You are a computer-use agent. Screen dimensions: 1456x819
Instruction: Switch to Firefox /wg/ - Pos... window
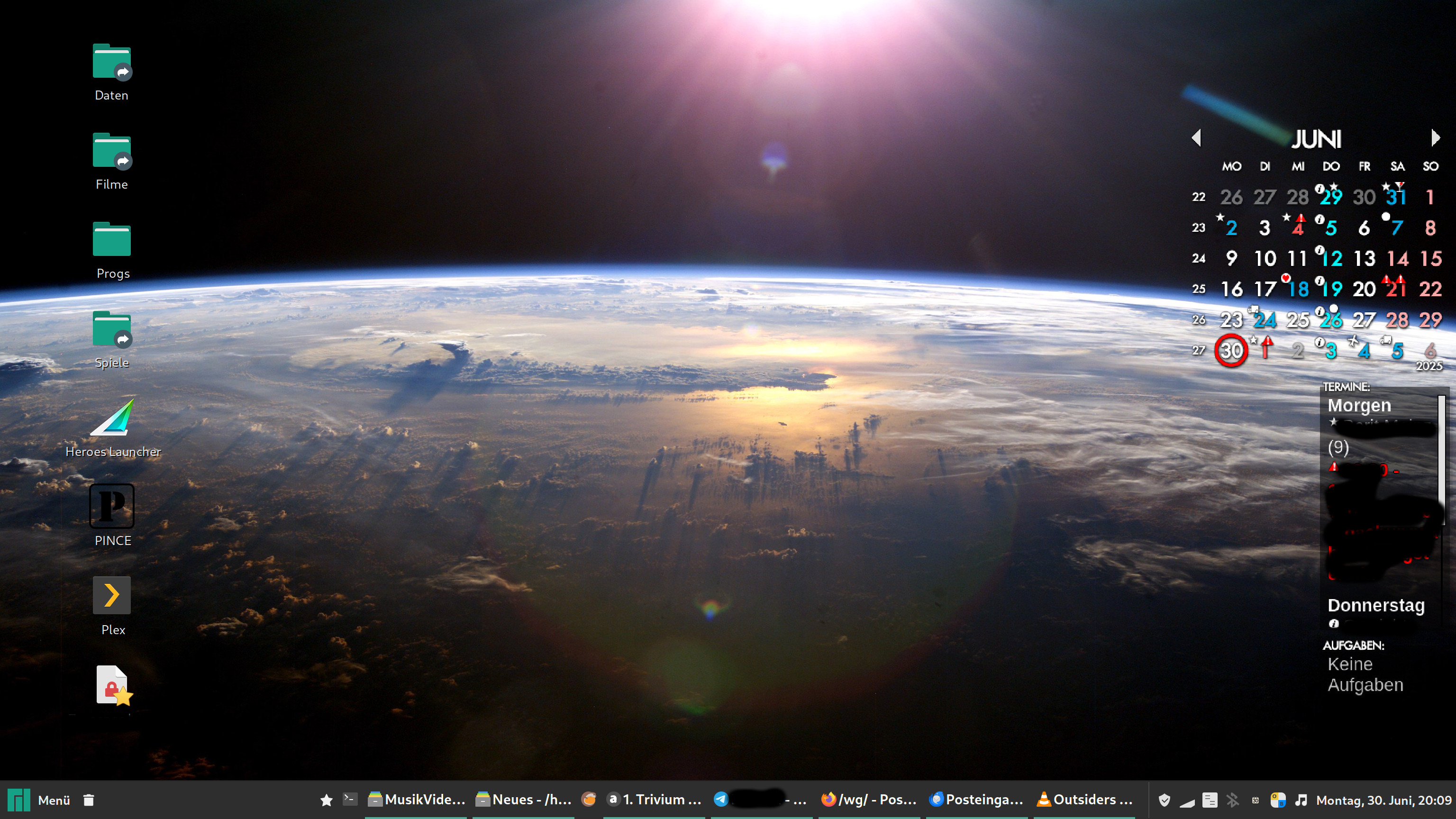click(869, 800)
